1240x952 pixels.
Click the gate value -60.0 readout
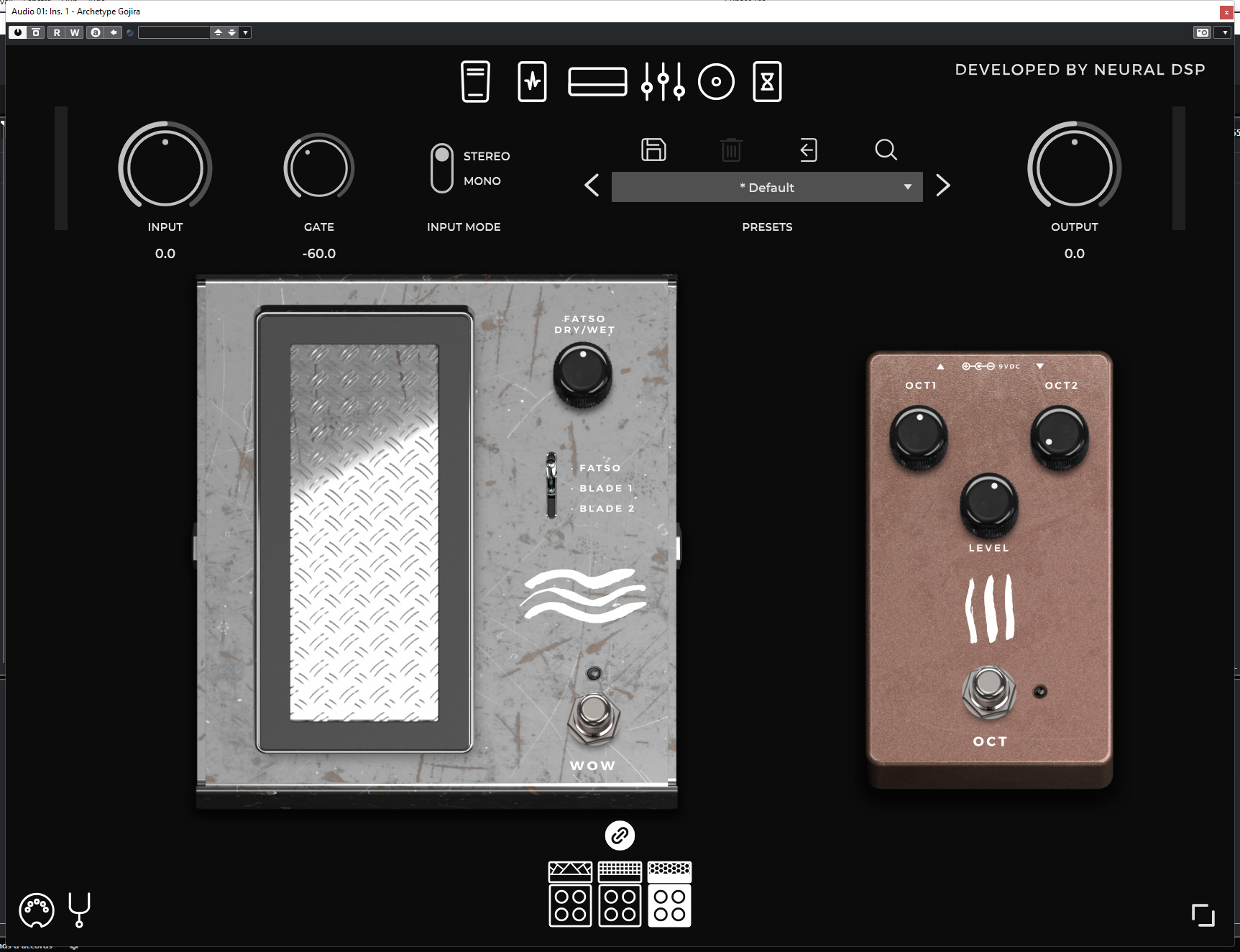pyautogui.click(x=319, y=253)
